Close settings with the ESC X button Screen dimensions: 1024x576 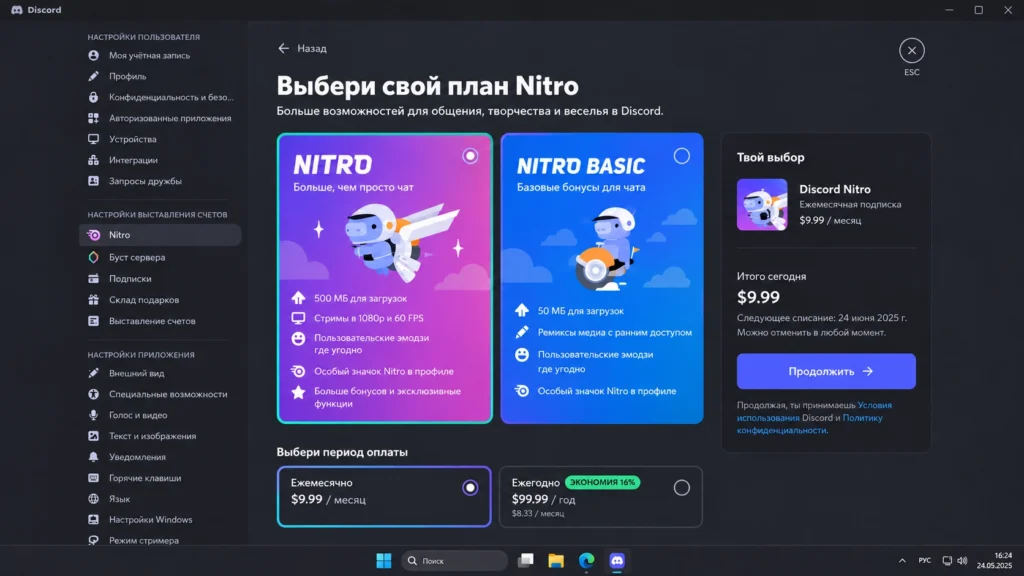click(x=912, y=50)
